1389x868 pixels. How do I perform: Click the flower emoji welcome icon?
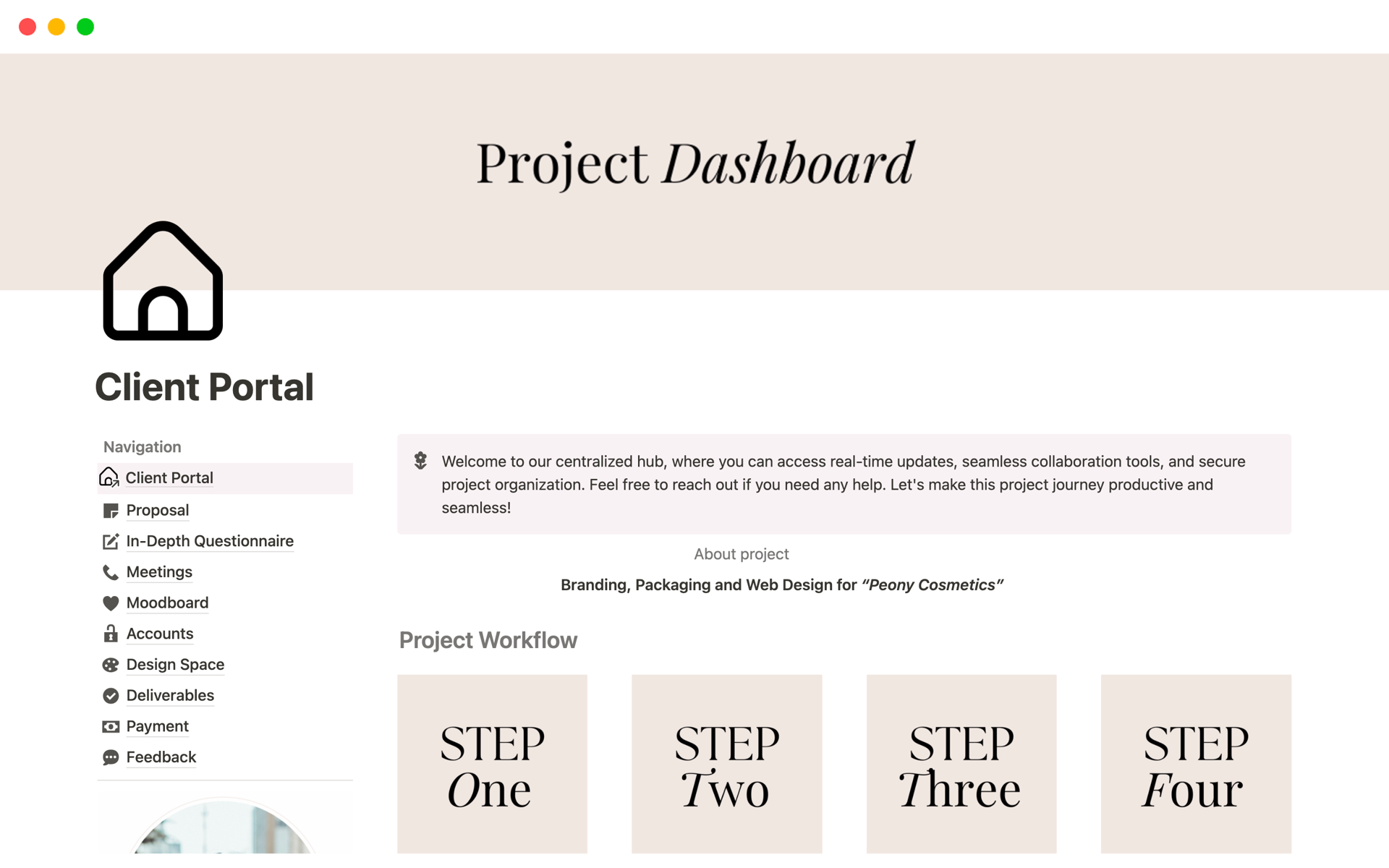coord(421,461)
